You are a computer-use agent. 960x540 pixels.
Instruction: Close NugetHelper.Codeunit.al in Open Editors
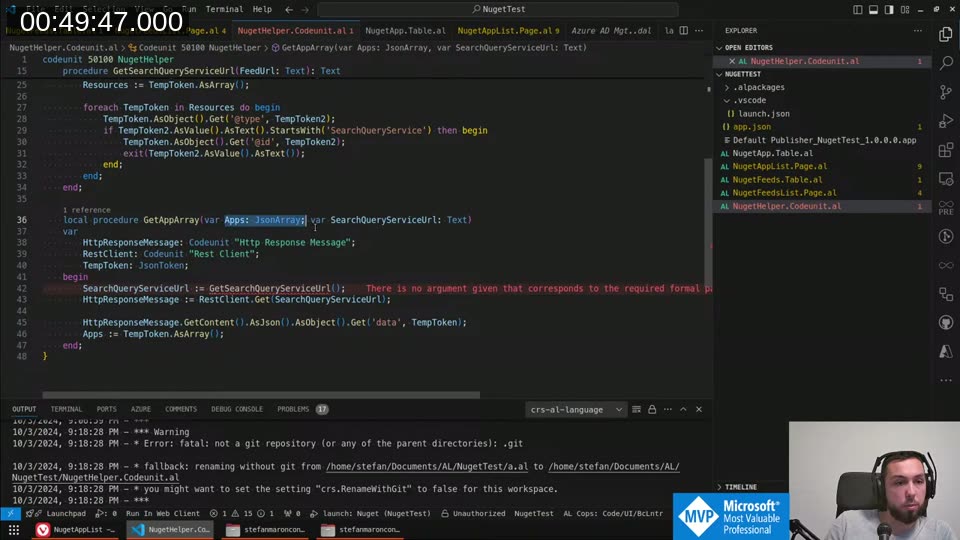coord(732,61)
